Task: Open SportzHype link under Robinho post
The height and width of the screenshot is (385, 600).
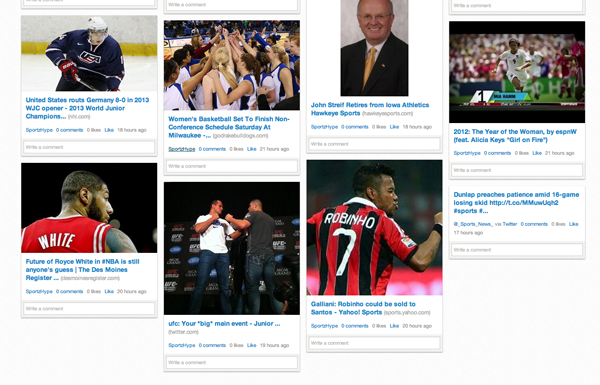Action: click(324, 326)
